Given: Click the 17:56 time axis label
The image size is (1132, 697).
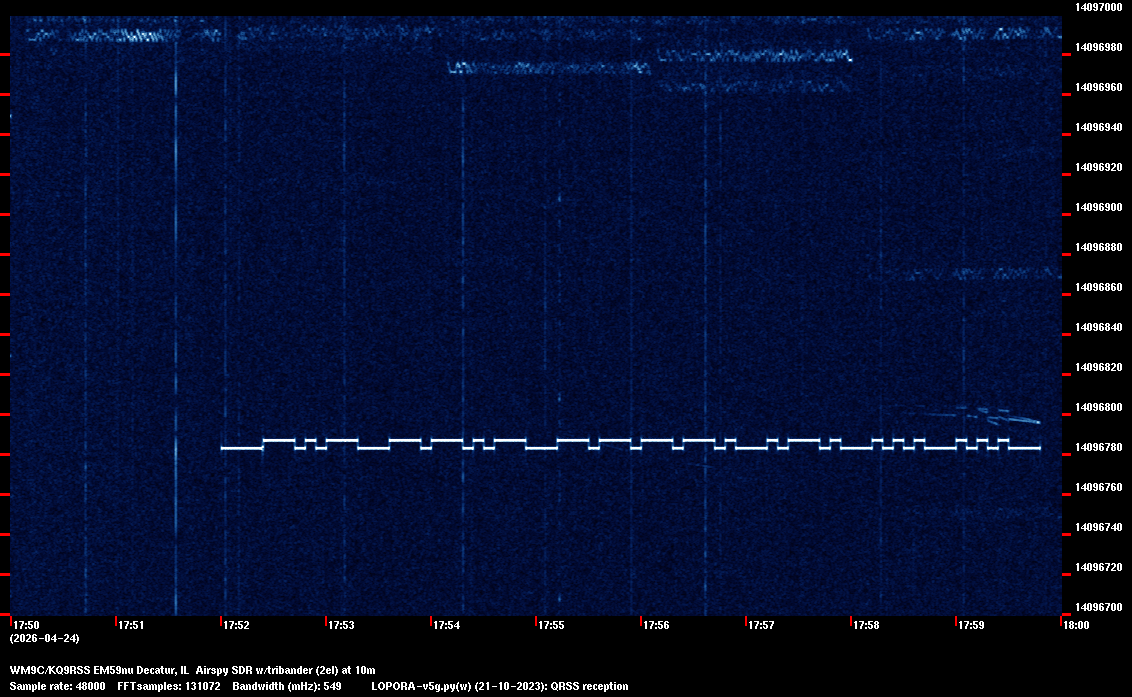Looking at the screenshot, I should point(656,625).
